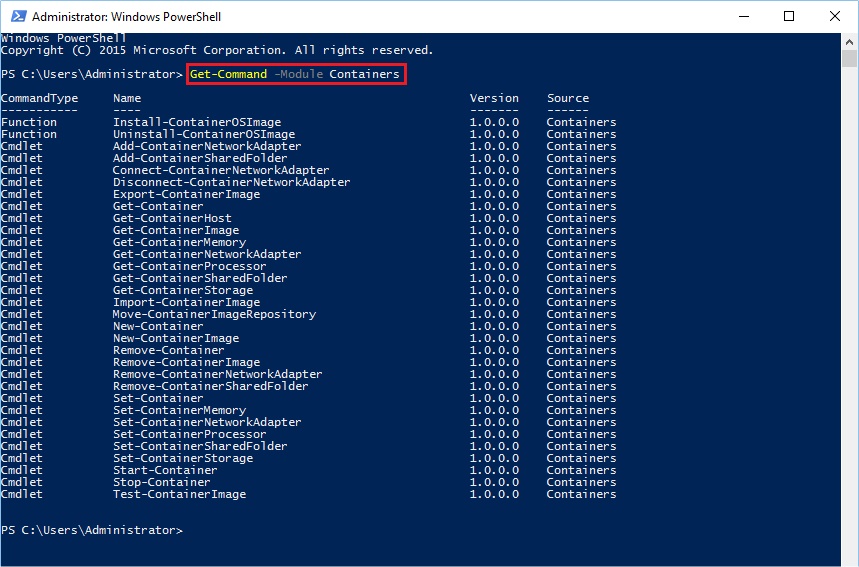Image resolution: width=859 pixels, height=567 pixels.
Task: Select Disconnect-ContainerNetworkAdapter entry
Action: 232,182
